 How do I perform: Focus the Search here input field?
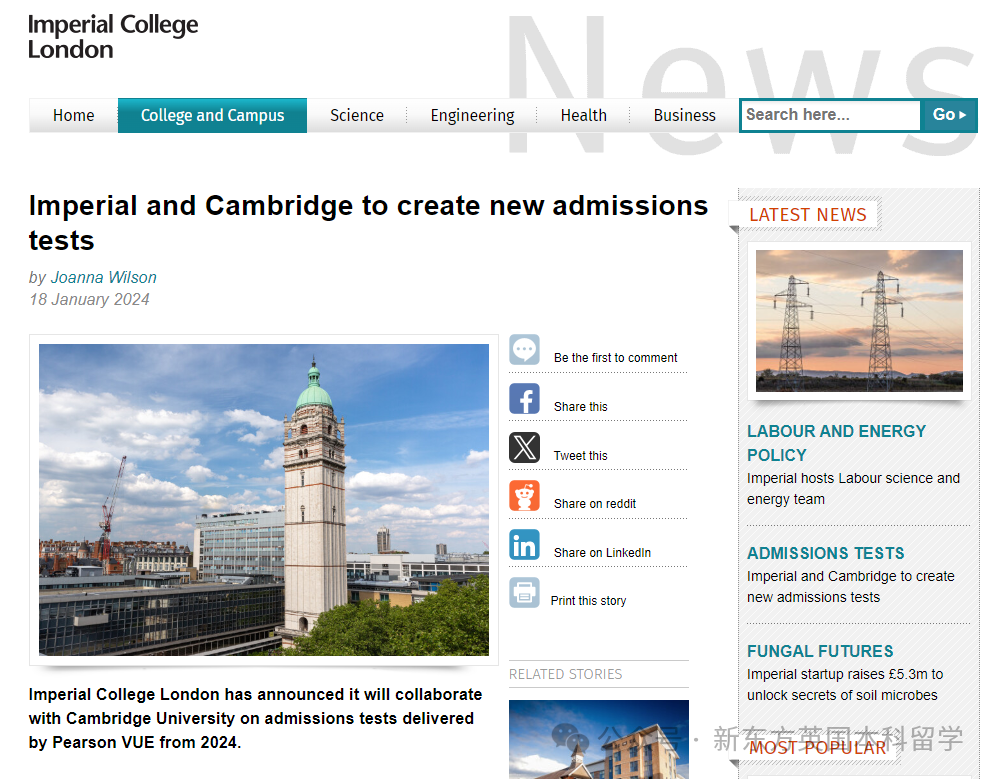[829, 115]
